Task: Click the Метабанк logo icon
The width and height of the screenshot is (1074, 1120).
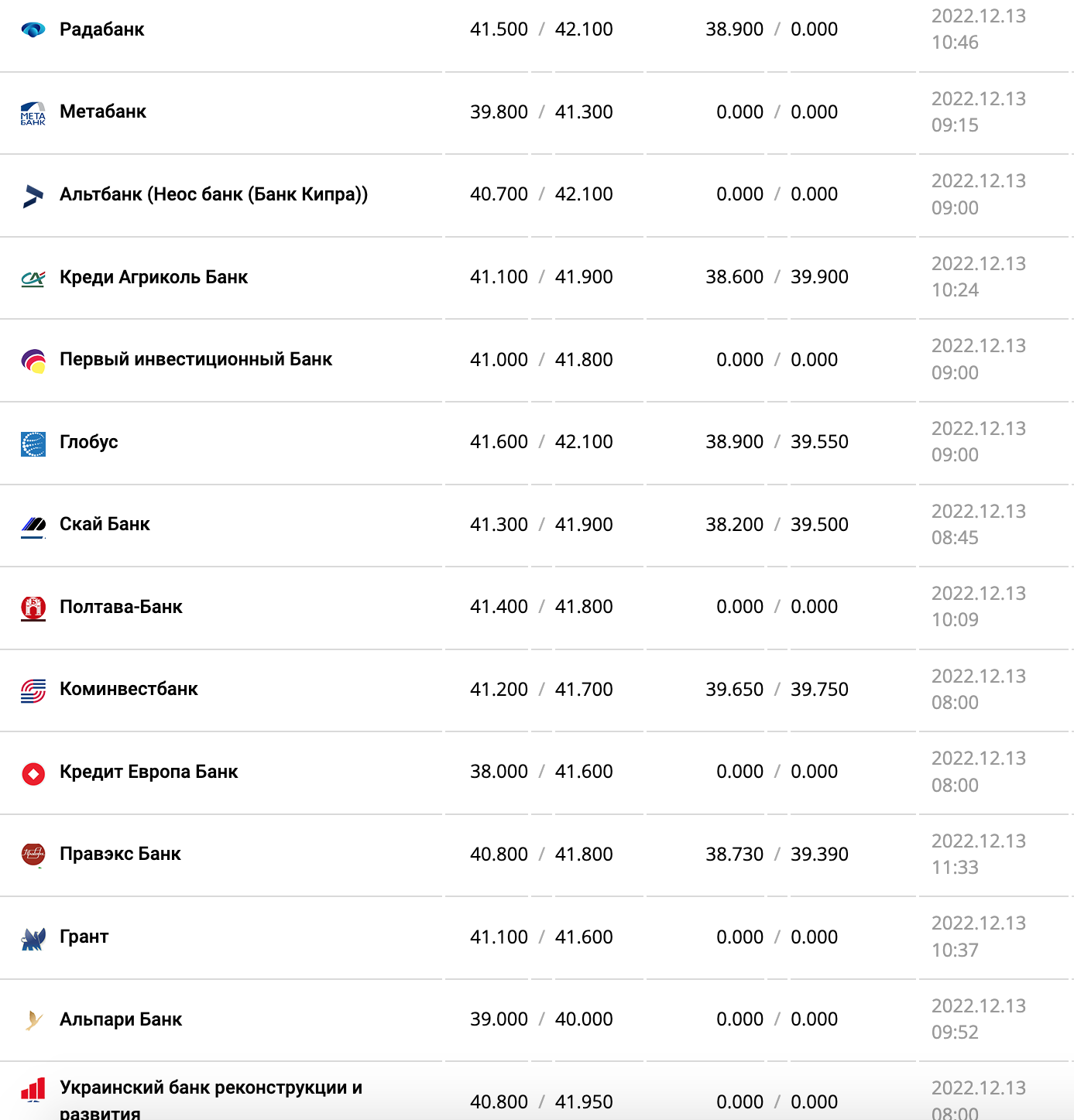Action: point(33,113)
